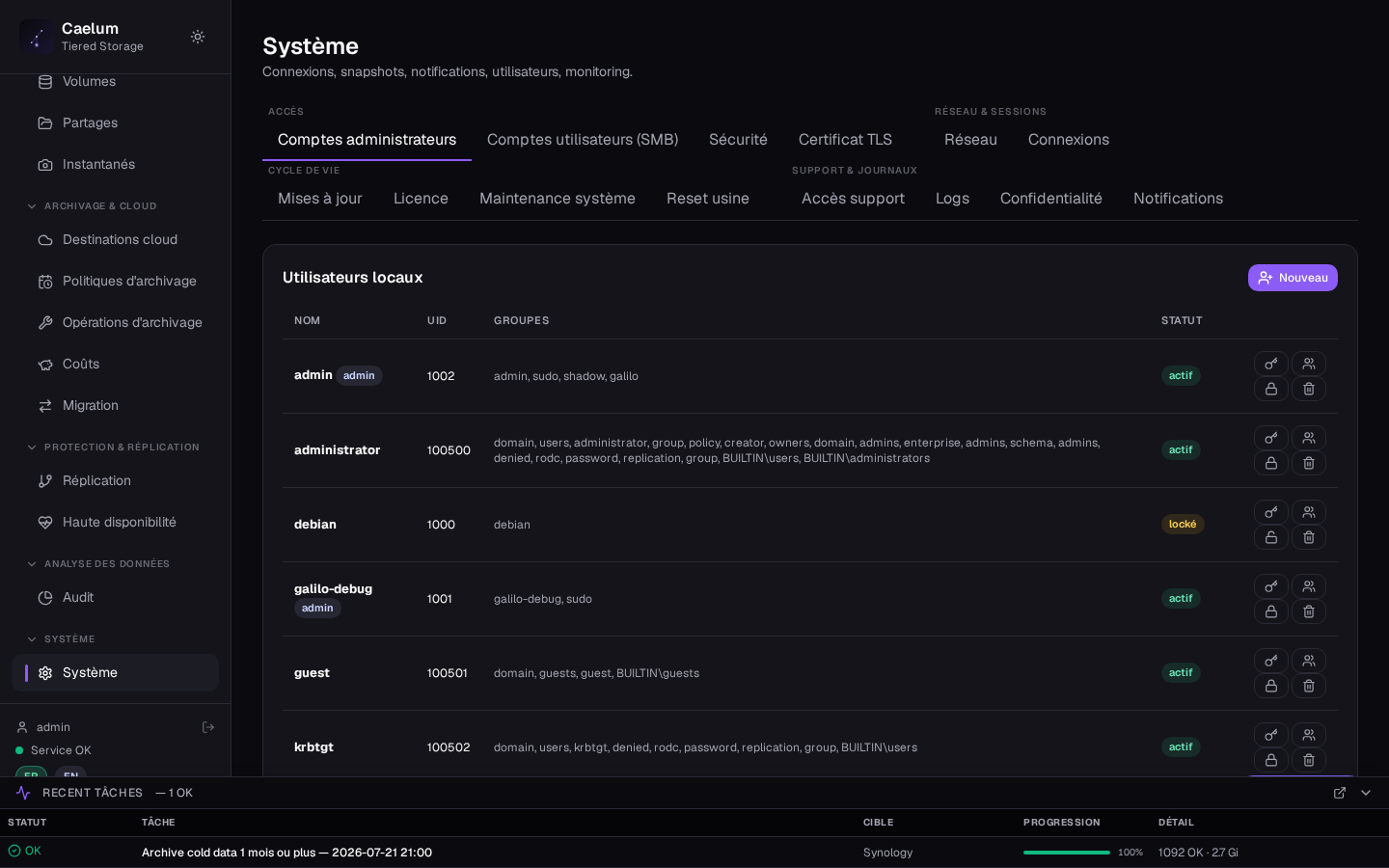1389x868 pixels.
Task: Click the locké status badge for debian
Action: (1183, 525)
